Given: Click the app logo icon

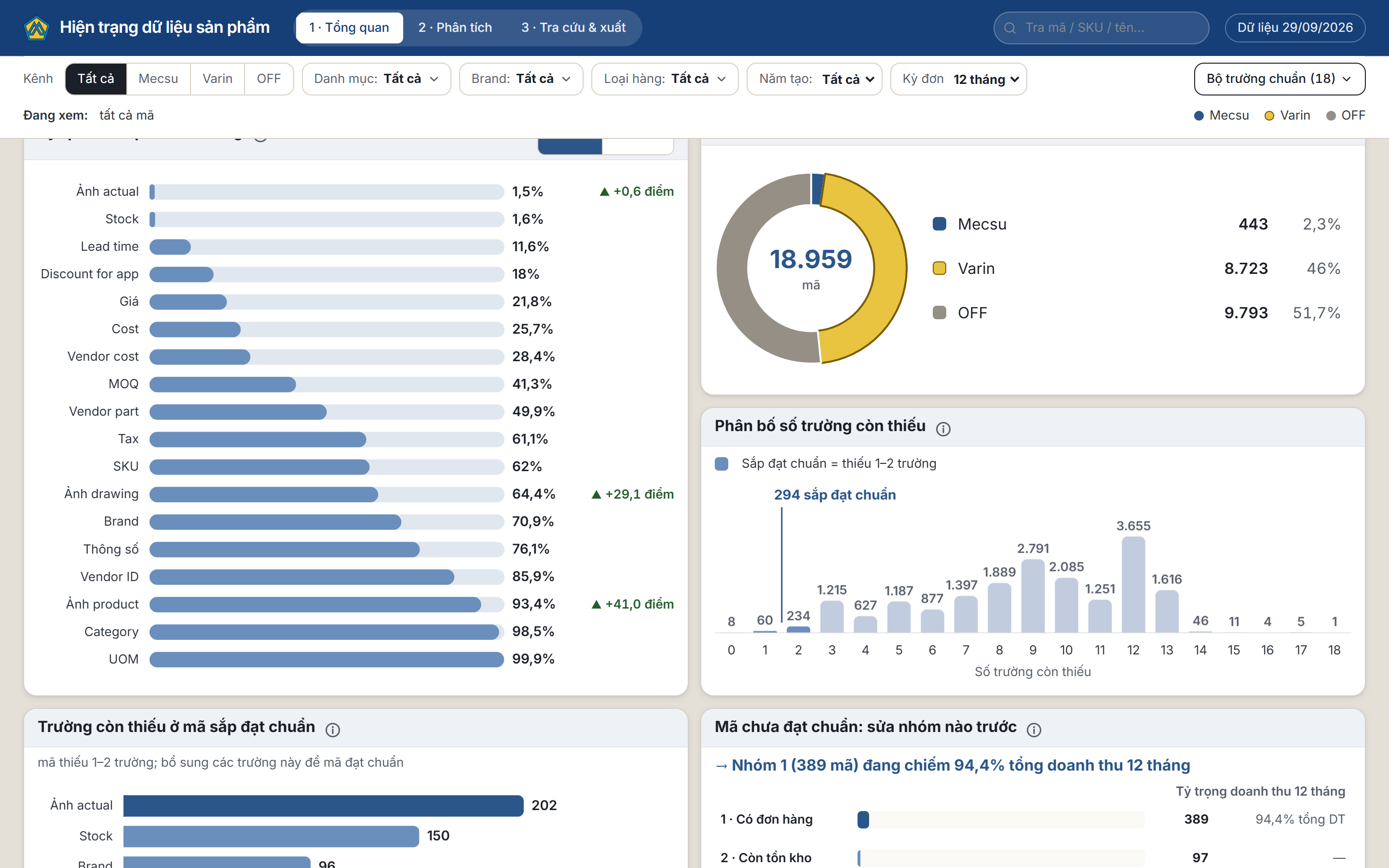Looking at the screenshot, I should click(37, 27).
